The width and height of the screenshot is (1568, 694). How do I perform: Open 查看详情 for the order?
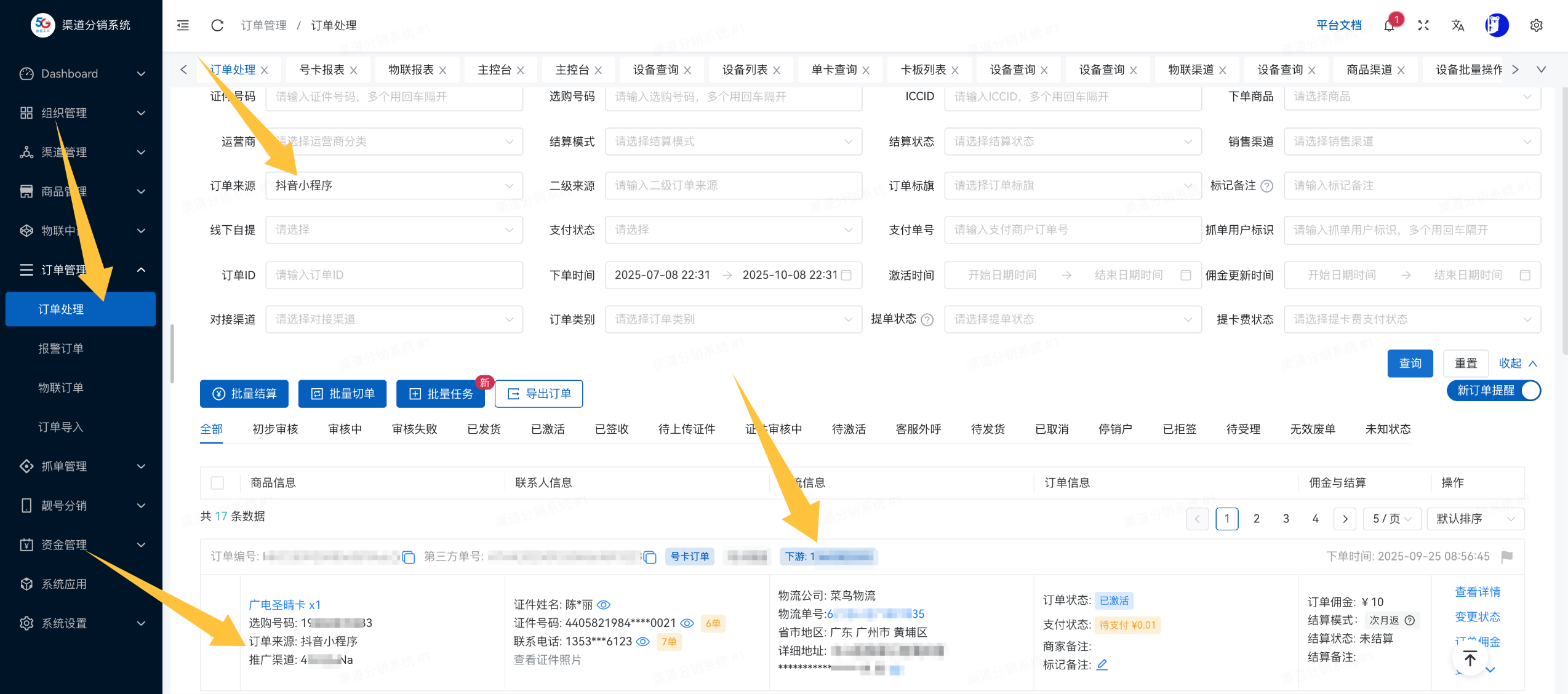(x=1478, y=591)
